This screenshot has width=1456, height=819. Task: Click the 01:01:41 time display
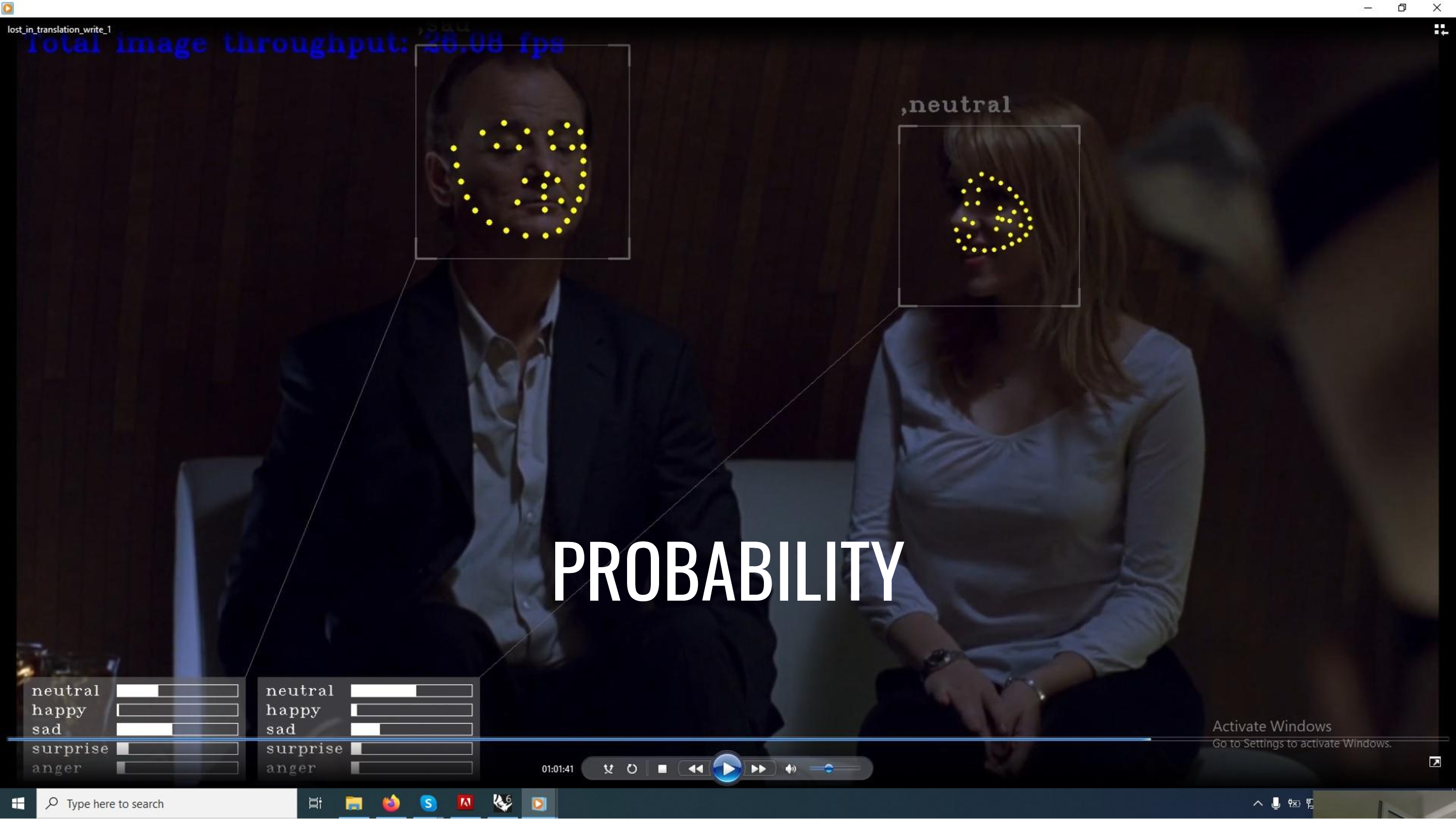click(557, 769)
